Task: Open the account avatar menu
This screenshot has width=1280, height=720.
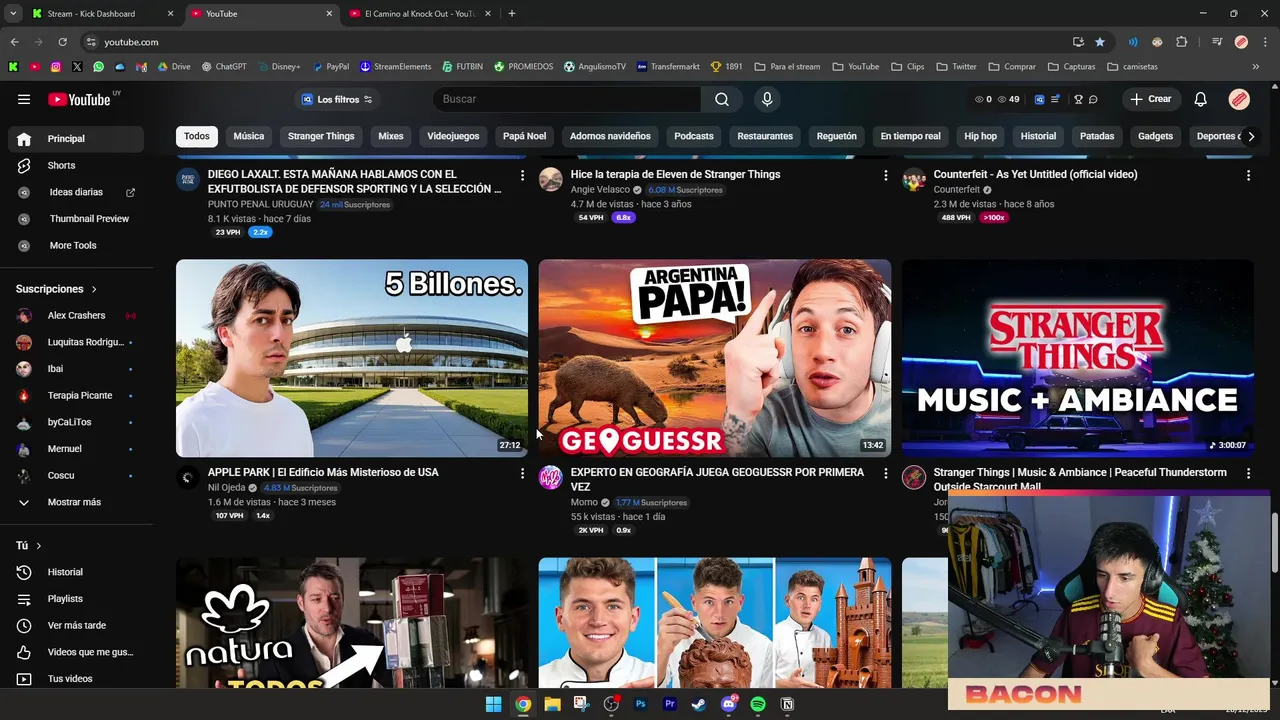Action: click(1239, 99)
